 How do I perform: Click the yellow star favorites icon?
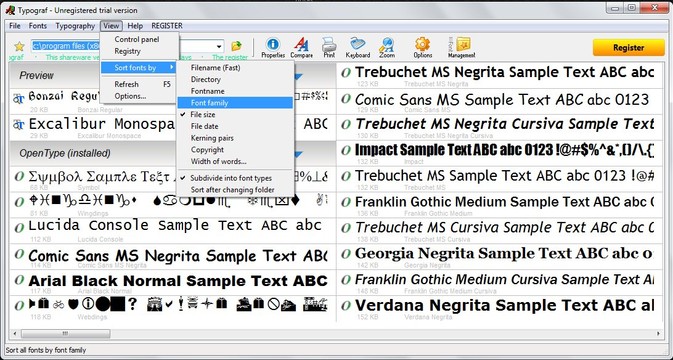(19, 46)
